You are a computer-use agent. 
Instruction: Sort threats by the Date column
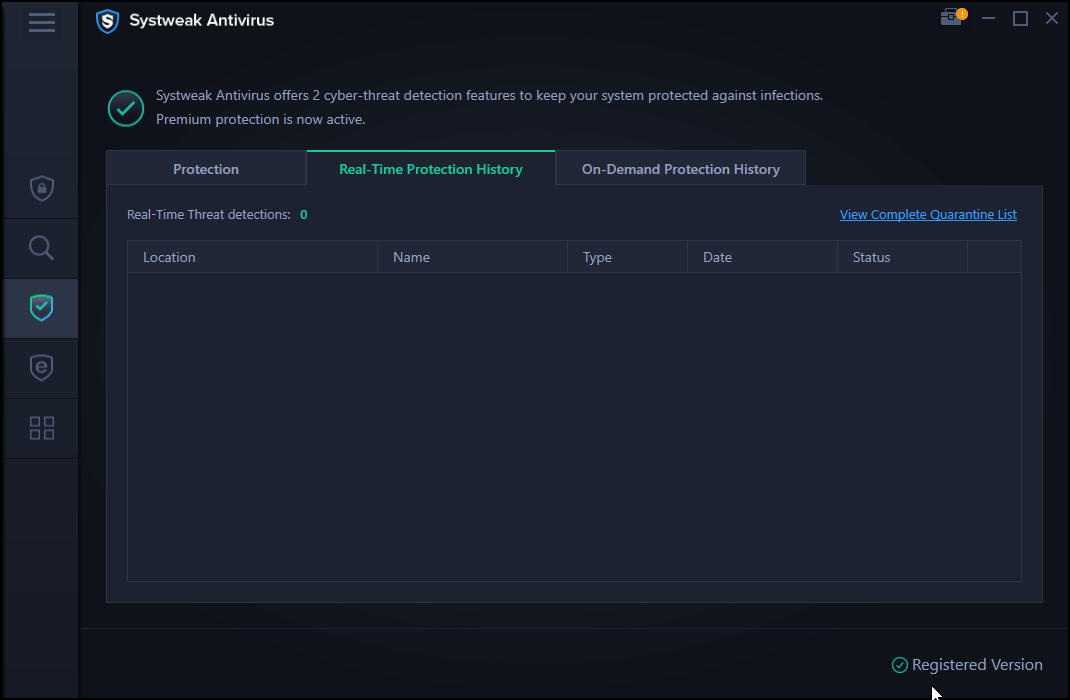[717, 257]
